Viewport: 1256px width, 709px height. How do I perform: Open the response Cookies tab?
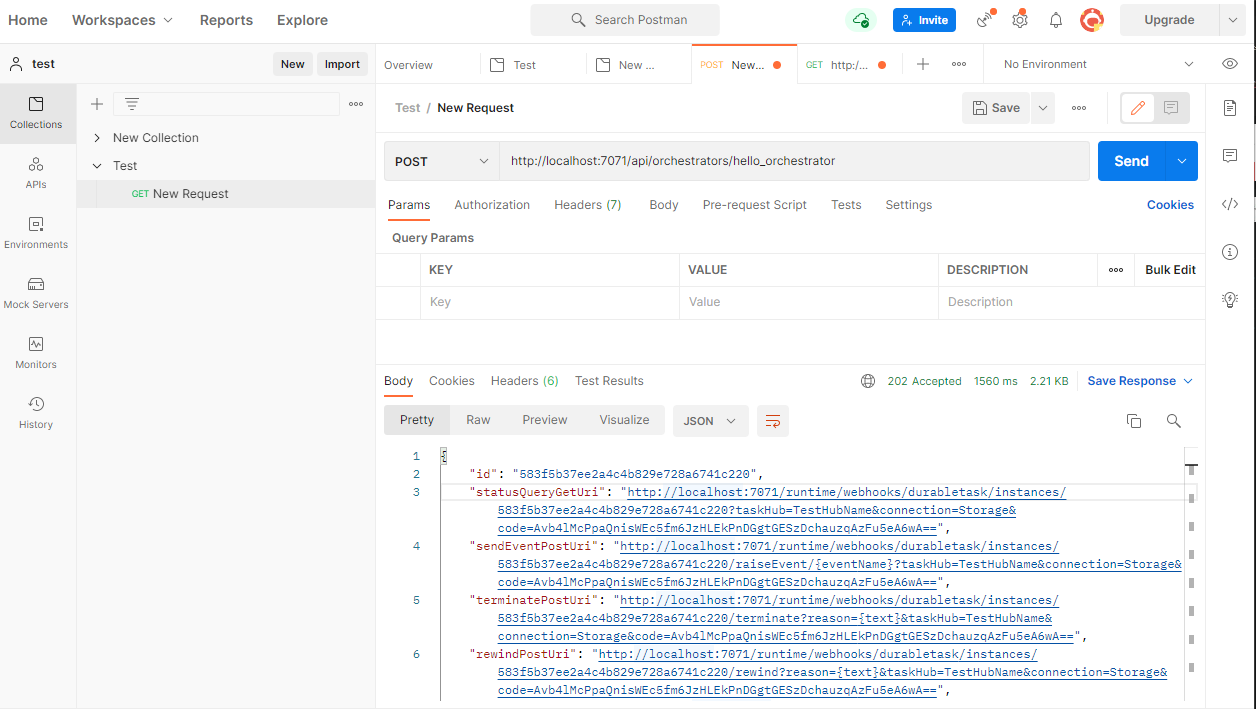point(452,381)
